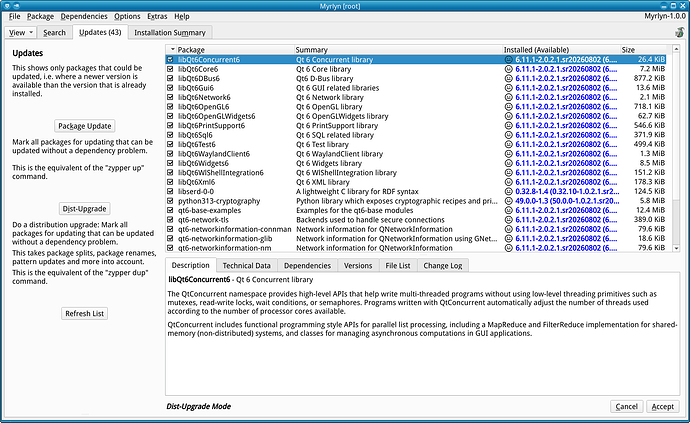Toggle update checkbox for libQt6Core6

pos(170,69)
